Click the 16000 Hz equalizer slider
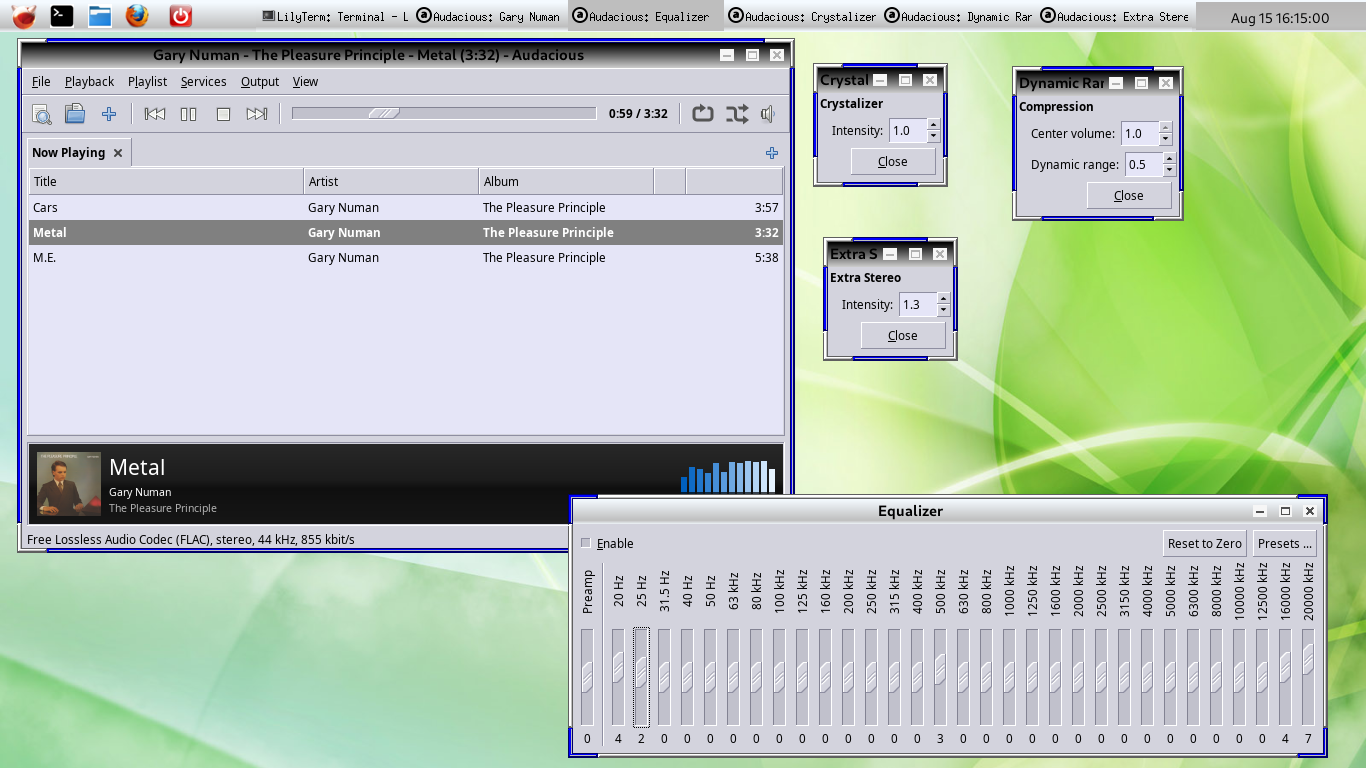Image resolution: width=1366 pixels, height=768 pixels. click(1285, 677)
